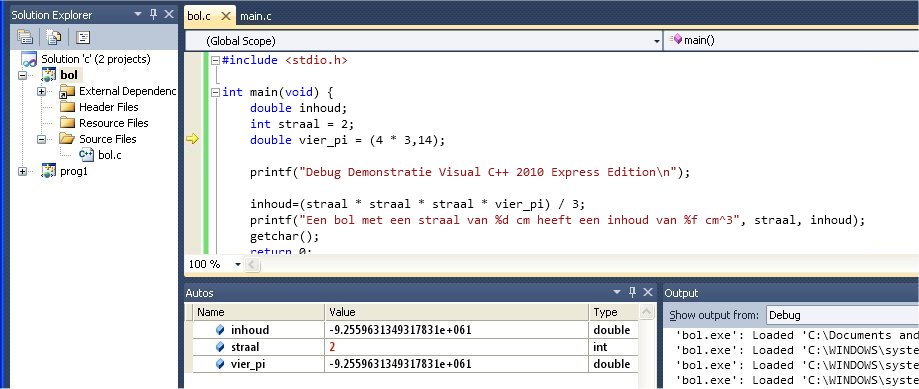Collapse the Source Files folder

(x=41, y=139)
